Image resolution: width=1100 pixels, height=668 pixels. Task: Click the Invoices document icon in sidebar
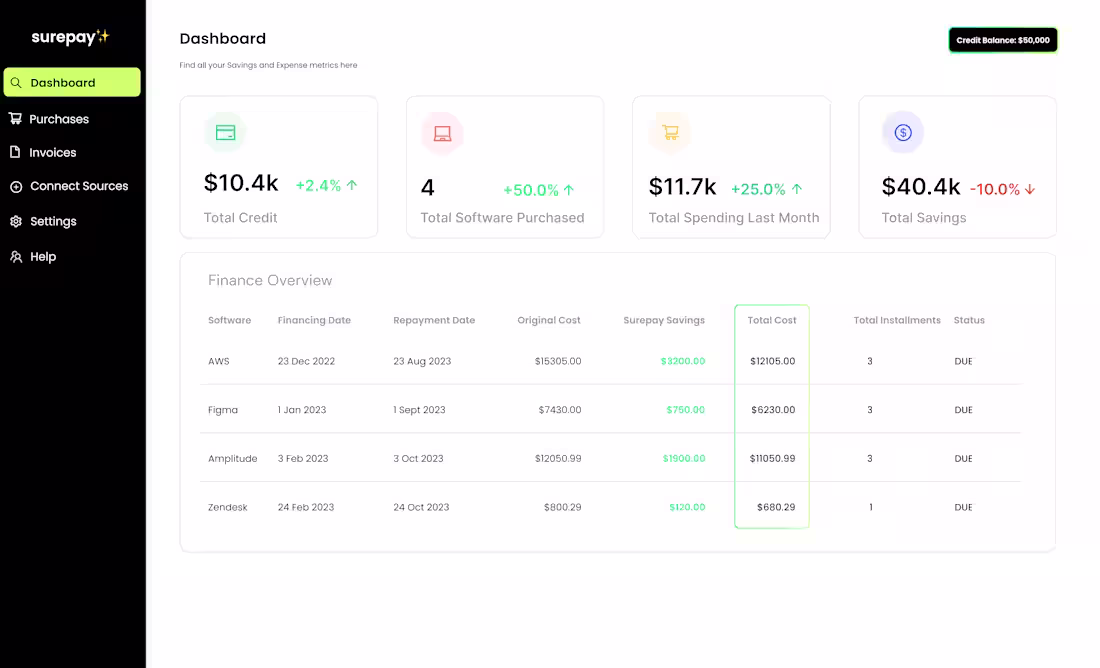pos(16,152)
